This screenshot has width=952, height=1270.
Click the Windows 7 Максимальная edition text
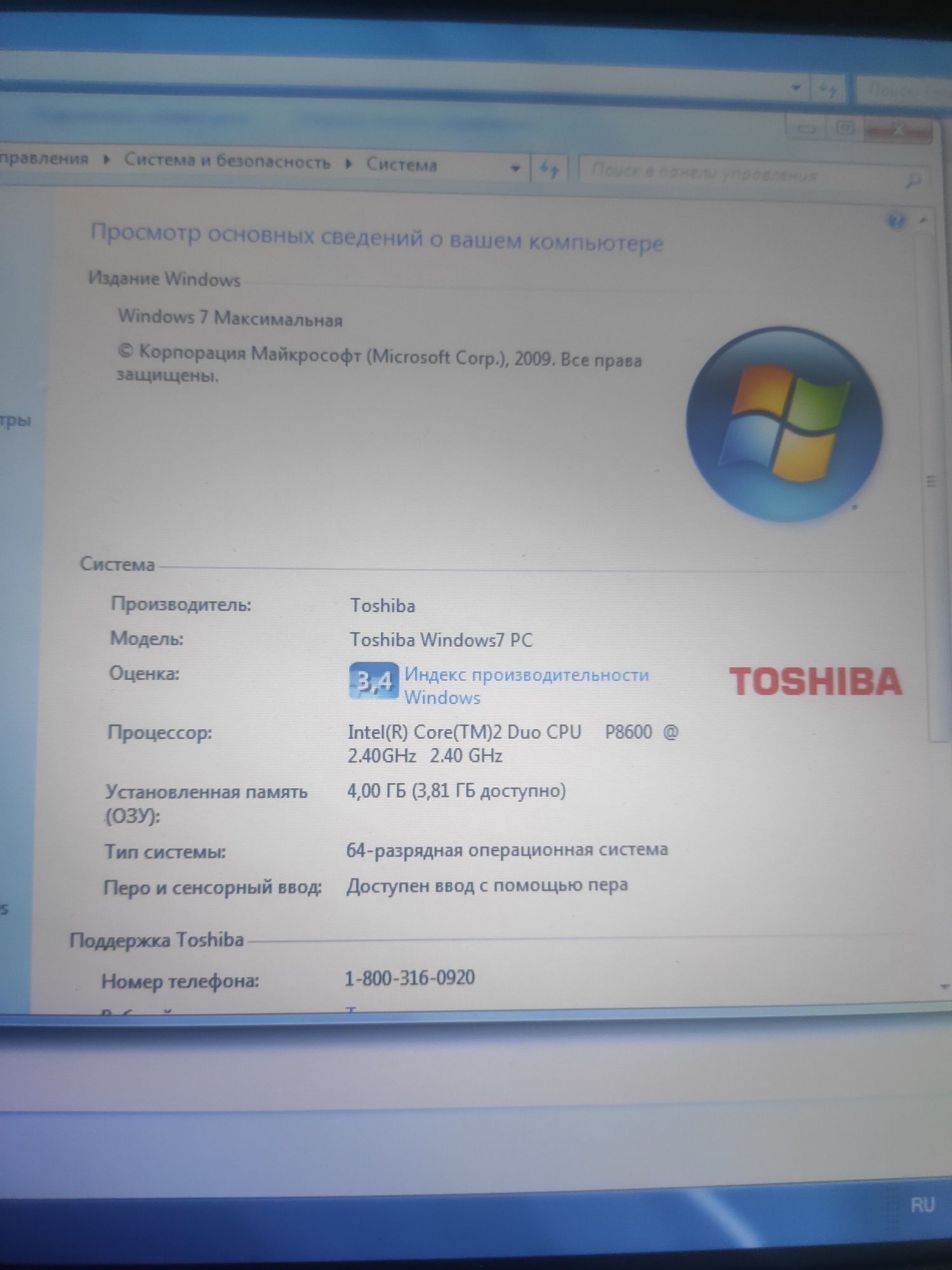pyautogui.click(x=230, y=317)
